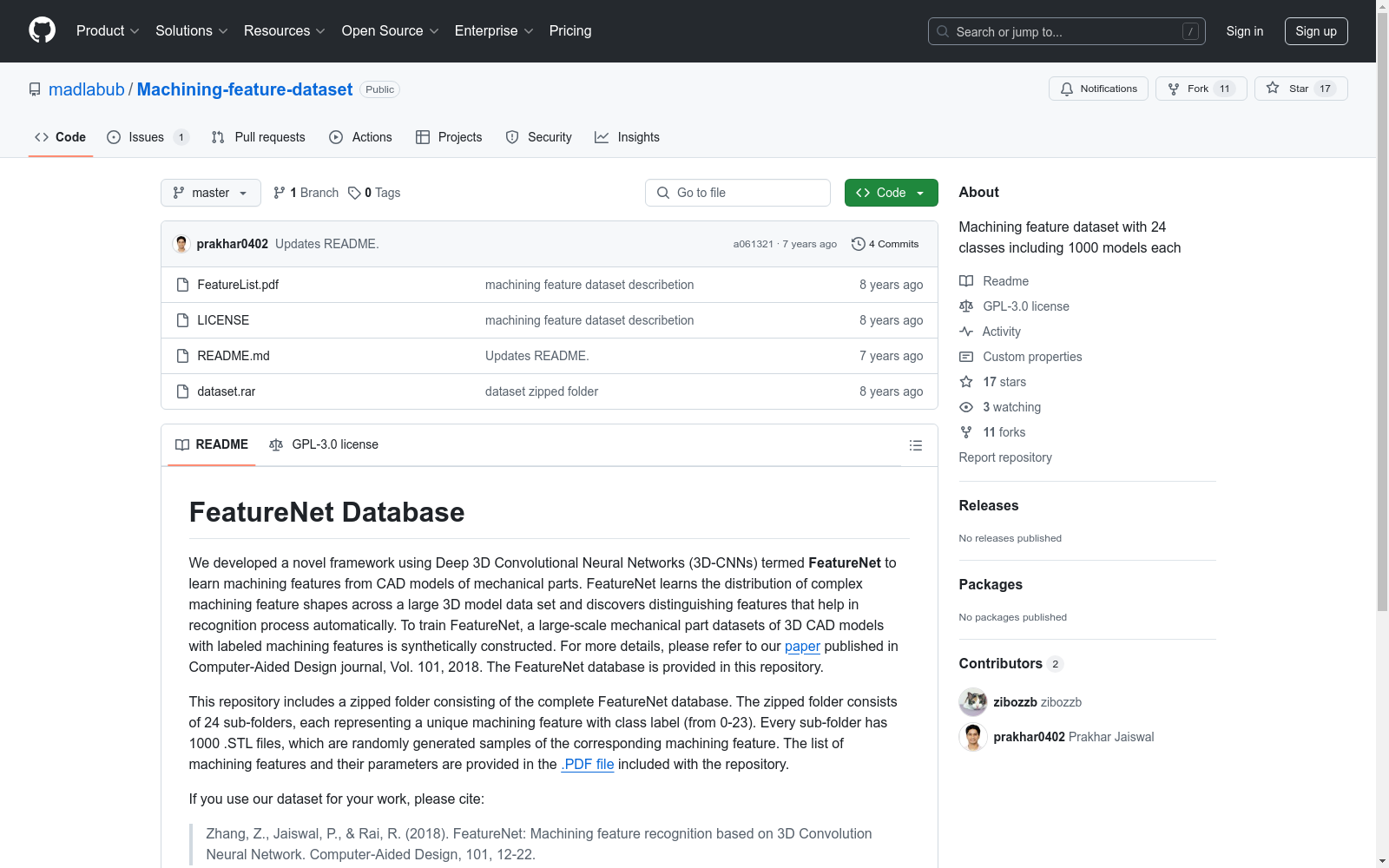Expand the Resources dropdown menu

285,31
